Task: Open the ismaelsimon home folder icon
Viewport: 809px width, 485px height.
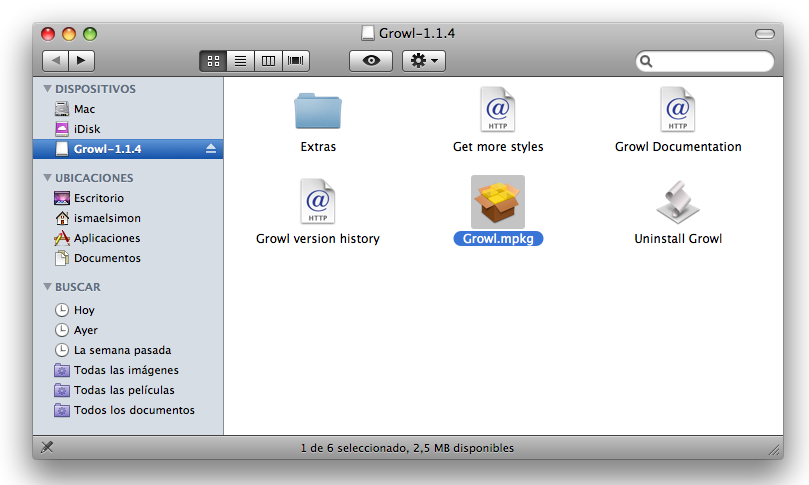Action: (62, 218)
